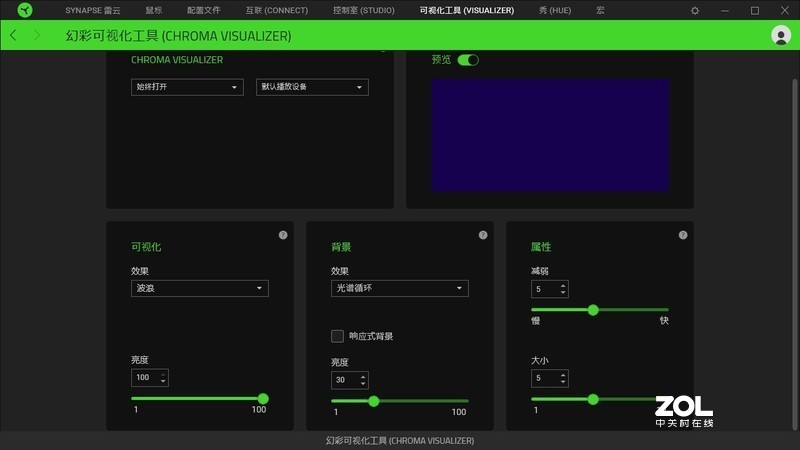Decrease 大小 value with down arrow
This screenshot has width=800, height=450.
tap(563, 382)
